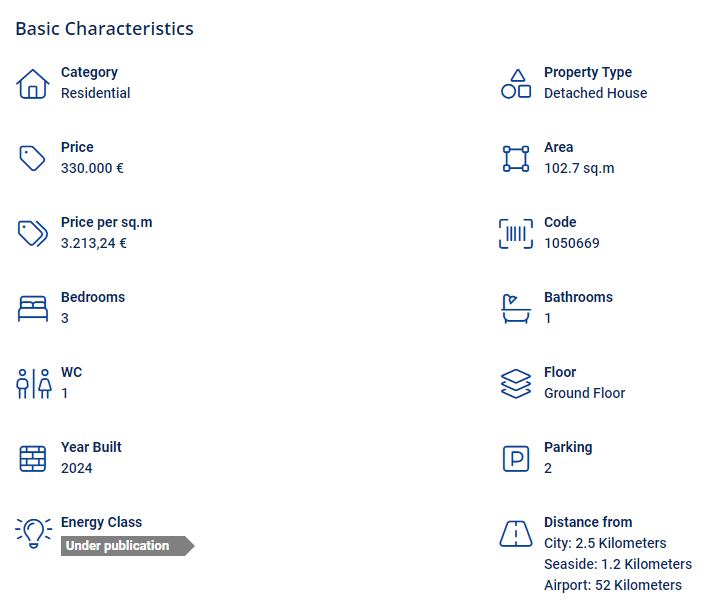Click the double-tag Price per sq.m icon
The image size is (714, 615).
click(33, 233)
